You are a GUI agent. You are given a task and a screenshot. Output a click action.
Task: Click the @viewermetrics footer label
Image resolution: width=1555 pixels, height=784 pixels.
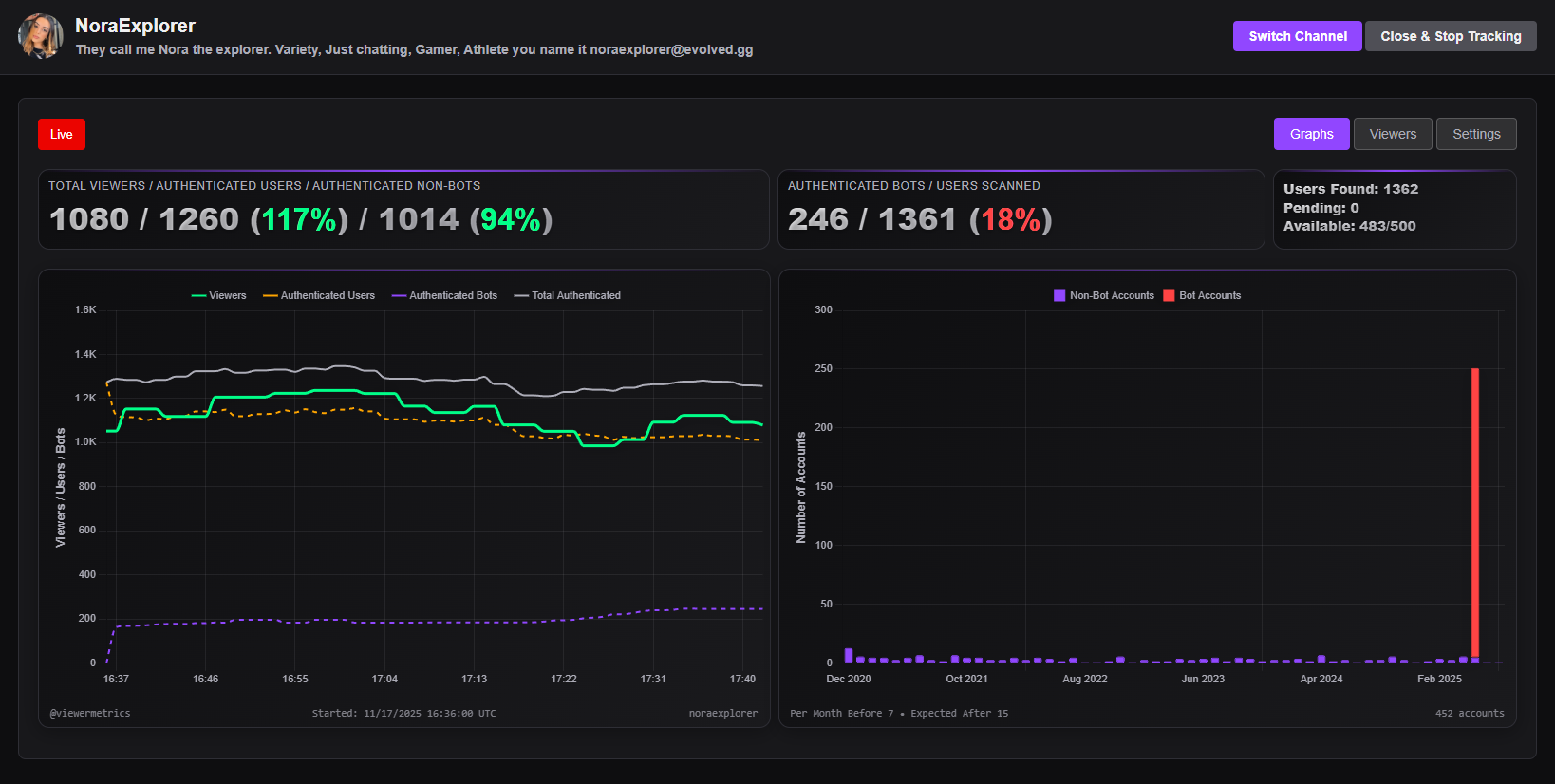(90, 713)
